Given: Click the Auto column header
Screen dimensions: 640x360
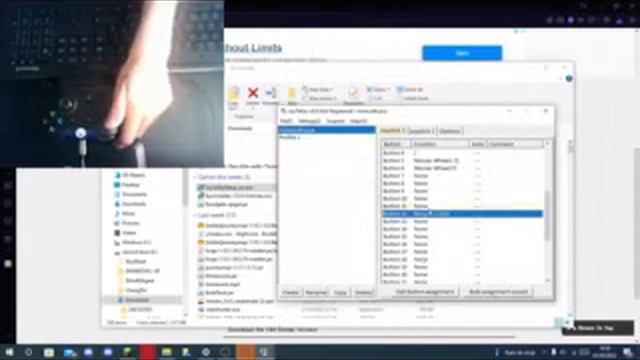Looking at the screenshot, I should (x=478, y=144).
